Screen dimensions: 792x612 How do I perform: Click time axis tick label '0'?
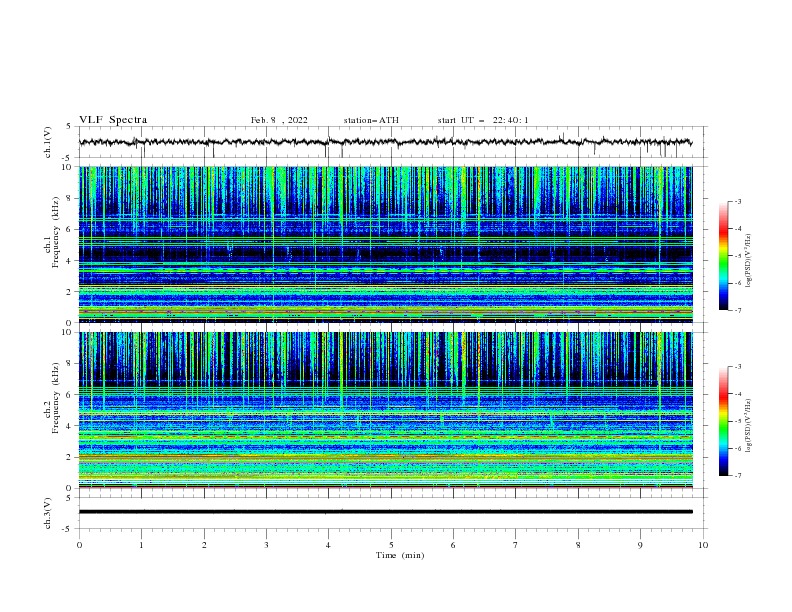click(x=79, y=545)
